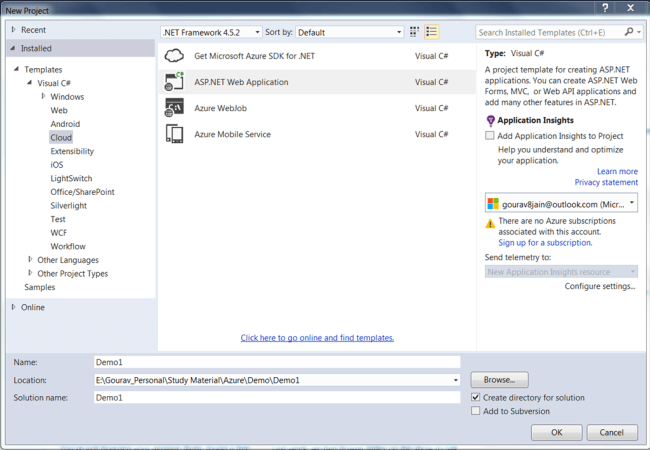
Task: Expand the Windows tree node
Action: pos(43,96)
